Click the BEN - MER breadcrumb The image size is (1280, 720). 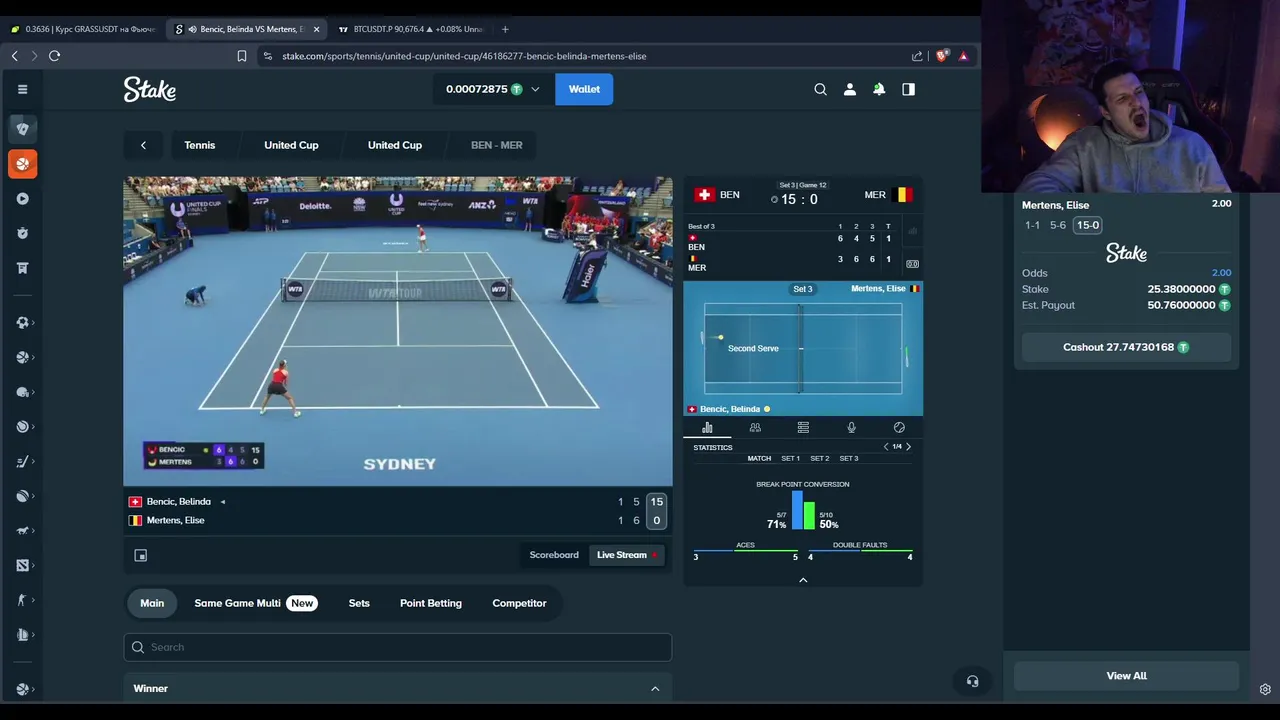[x=497, y=145]
